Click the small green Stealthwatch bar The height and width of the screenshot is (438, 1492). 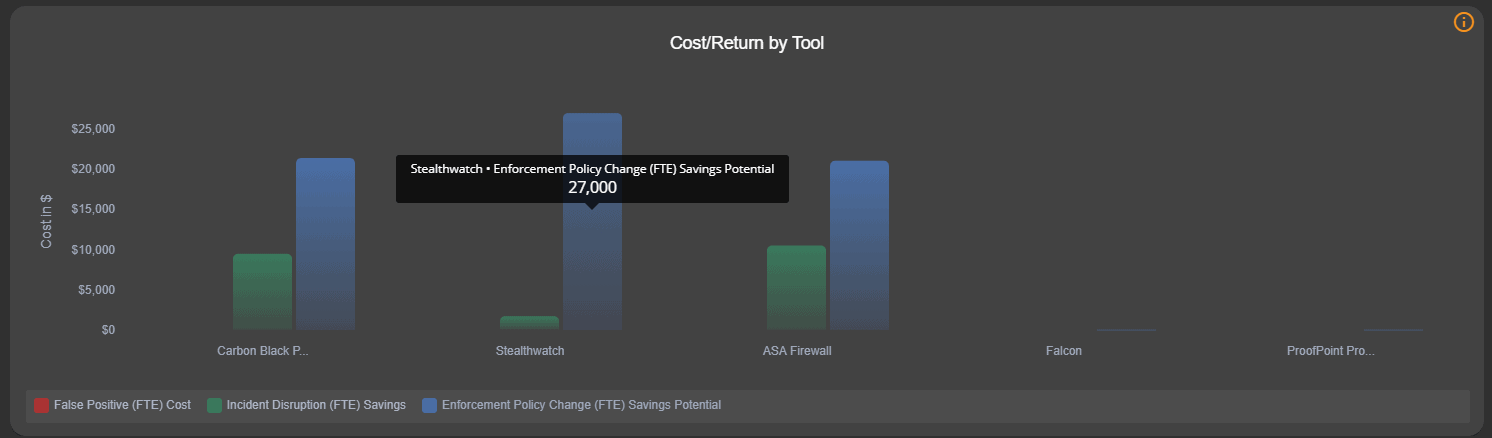(530, 323)
